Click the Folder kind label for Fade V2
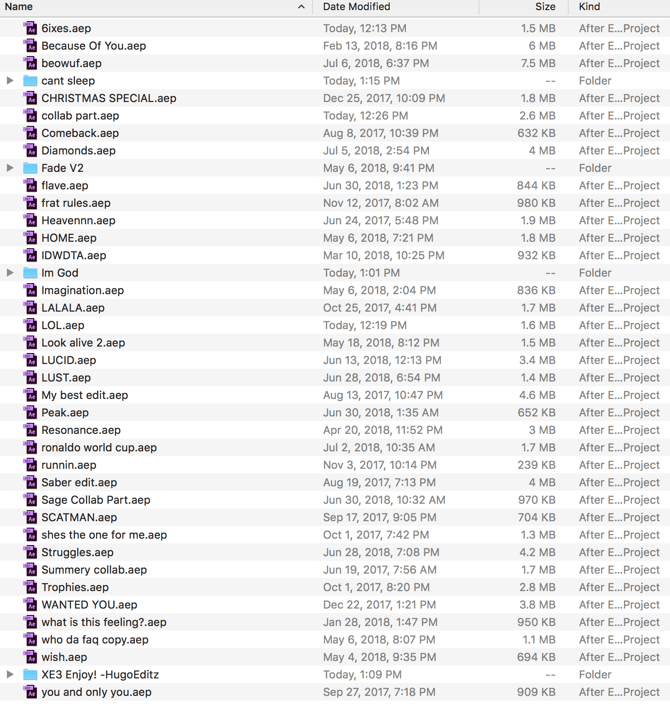The image size is (670, 706). coord(595,168)
